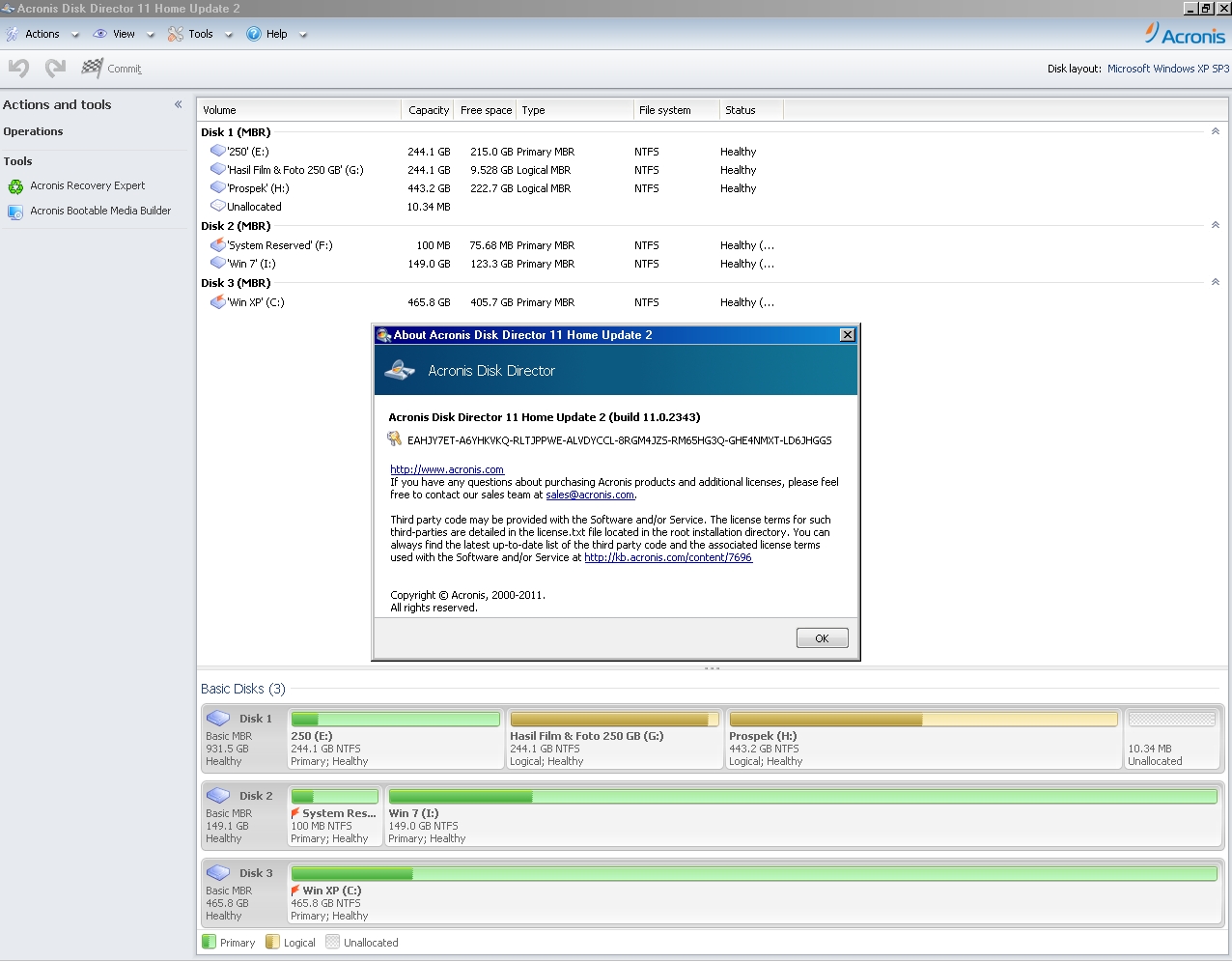Screen dimensions: 1232x962
Task: Select the 'Prospek' (H:) volume icon
Action: [x=218, y=187]
